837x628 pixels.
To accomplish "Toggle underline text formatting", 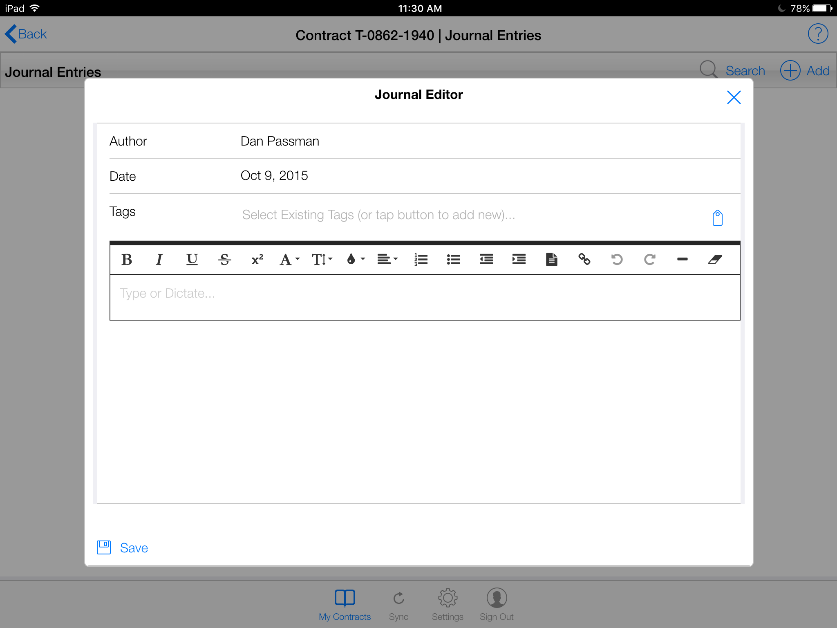I will tap(192, 260).
